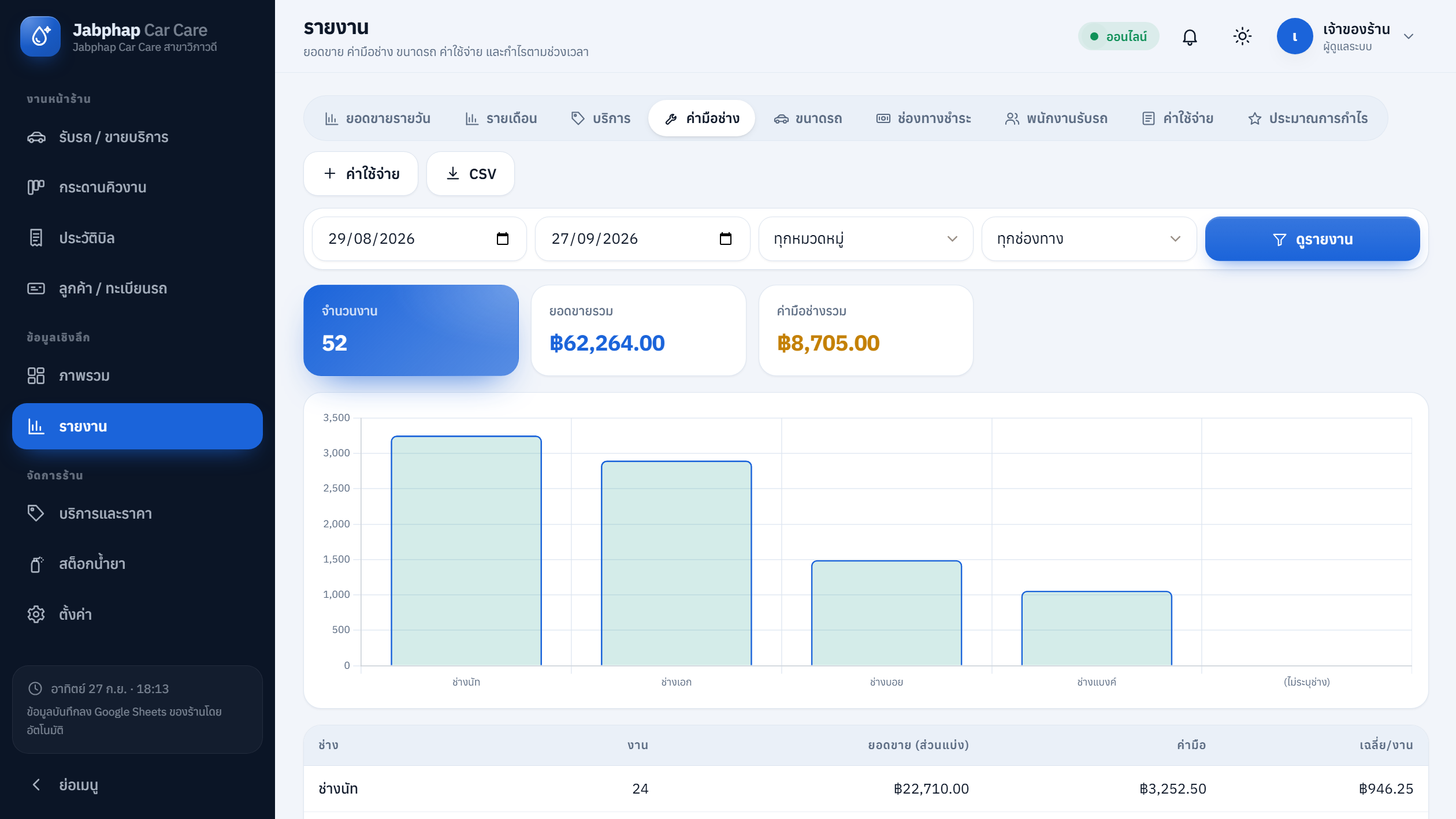Image resolution: width=1456 pixels, height=819 pixels.
Task: Switch to พนักงานรับรถ tab
Action: coord(1056,118)
